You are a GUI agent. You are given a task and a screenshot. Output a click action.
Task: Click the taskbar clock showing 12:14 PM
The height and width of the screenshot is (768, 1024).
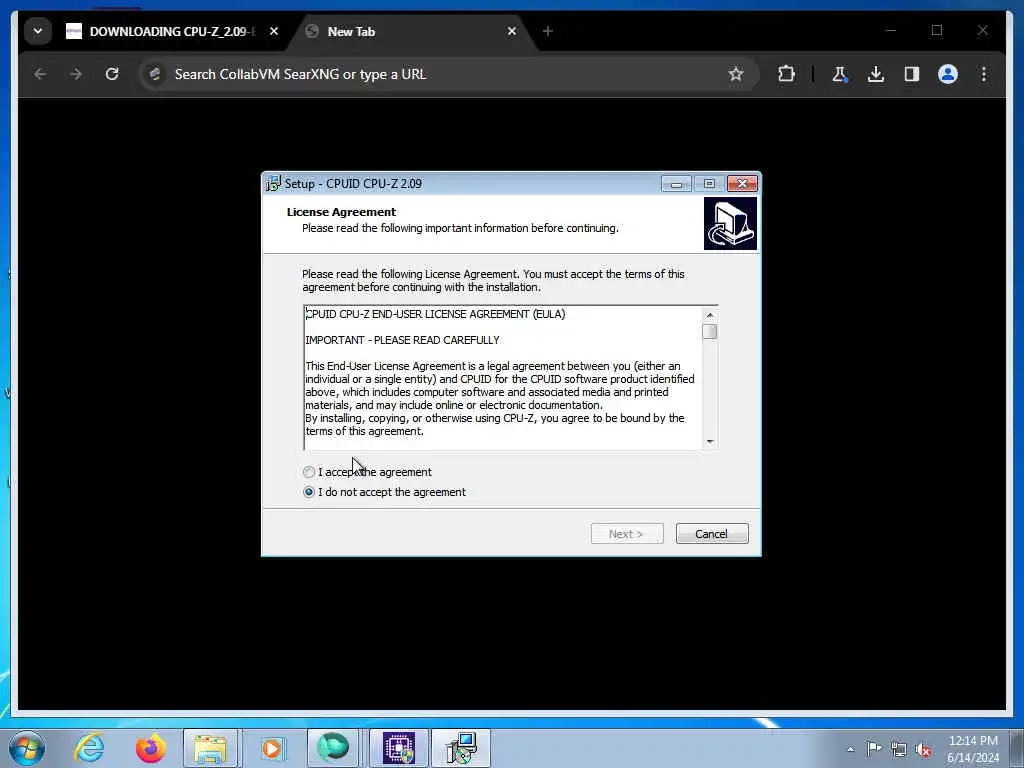click(973, 749)
